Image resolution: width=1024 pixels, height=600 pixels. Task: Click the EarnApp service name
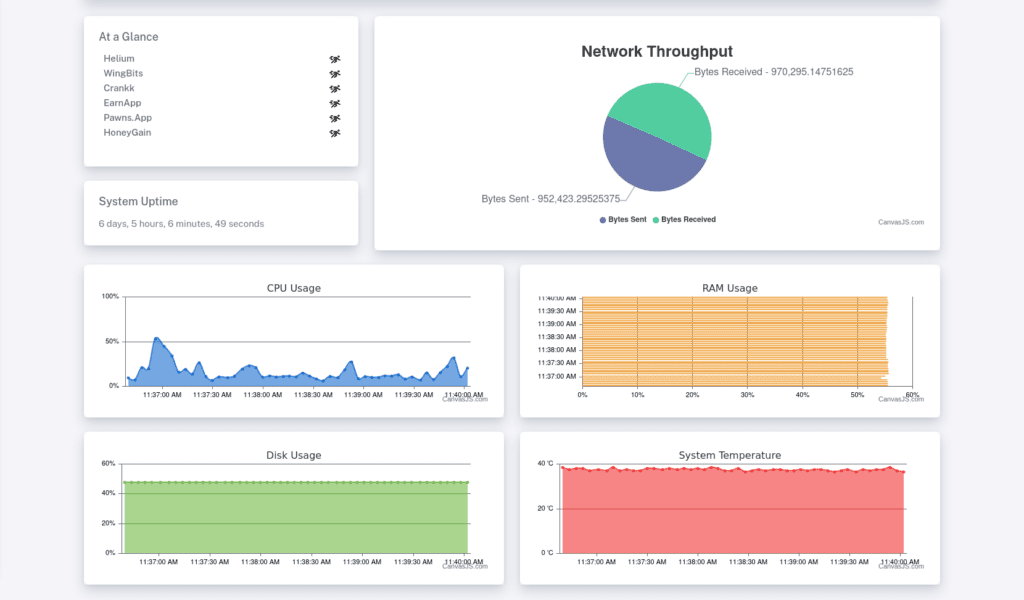pyautogui.click(x=123, y=103)
